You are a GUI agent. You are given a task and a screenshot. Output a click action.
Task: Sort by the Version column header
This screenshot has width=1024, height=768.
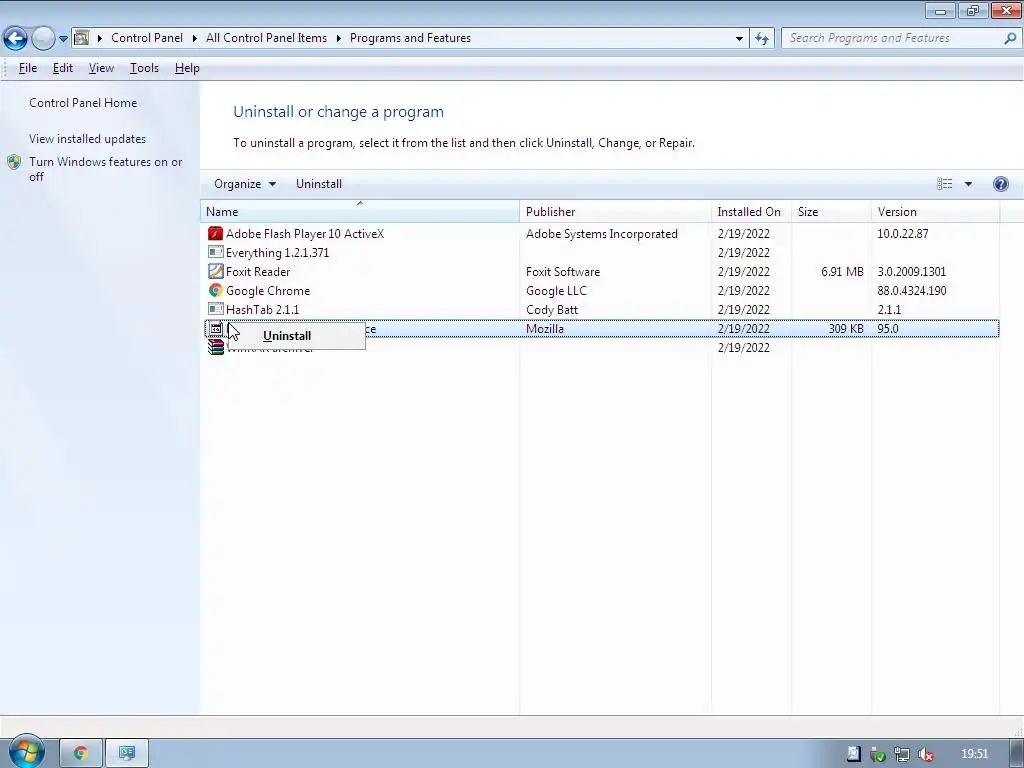click(x=935, y=212)
